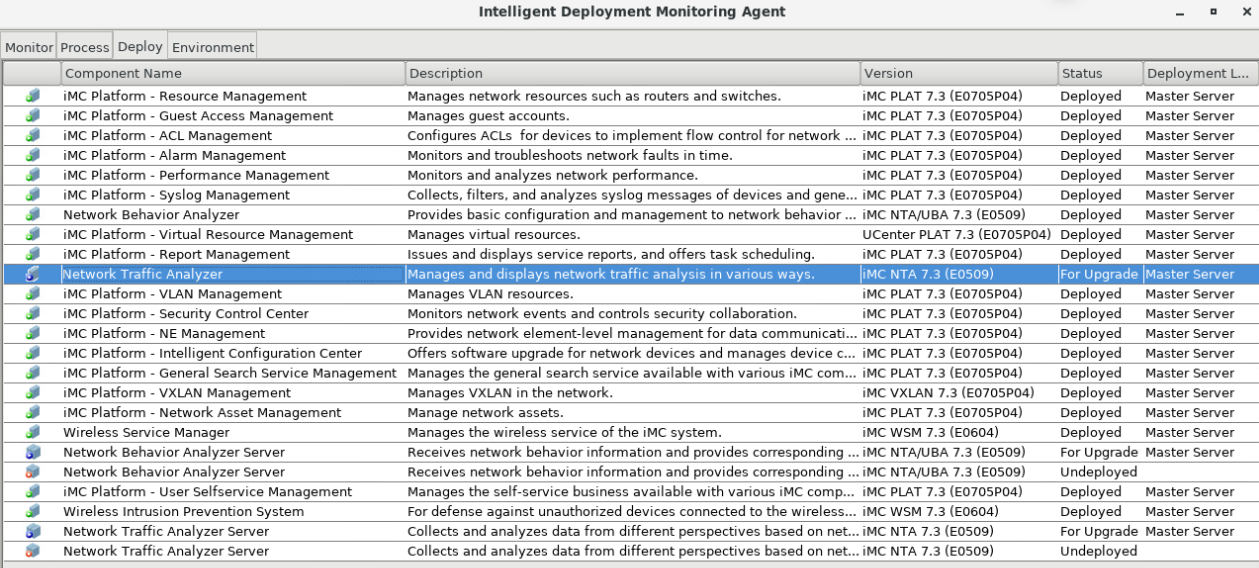Screen dimensions: 1259x568
Task: Select Wireless Service Manager component name
Action: click(146, 432)
